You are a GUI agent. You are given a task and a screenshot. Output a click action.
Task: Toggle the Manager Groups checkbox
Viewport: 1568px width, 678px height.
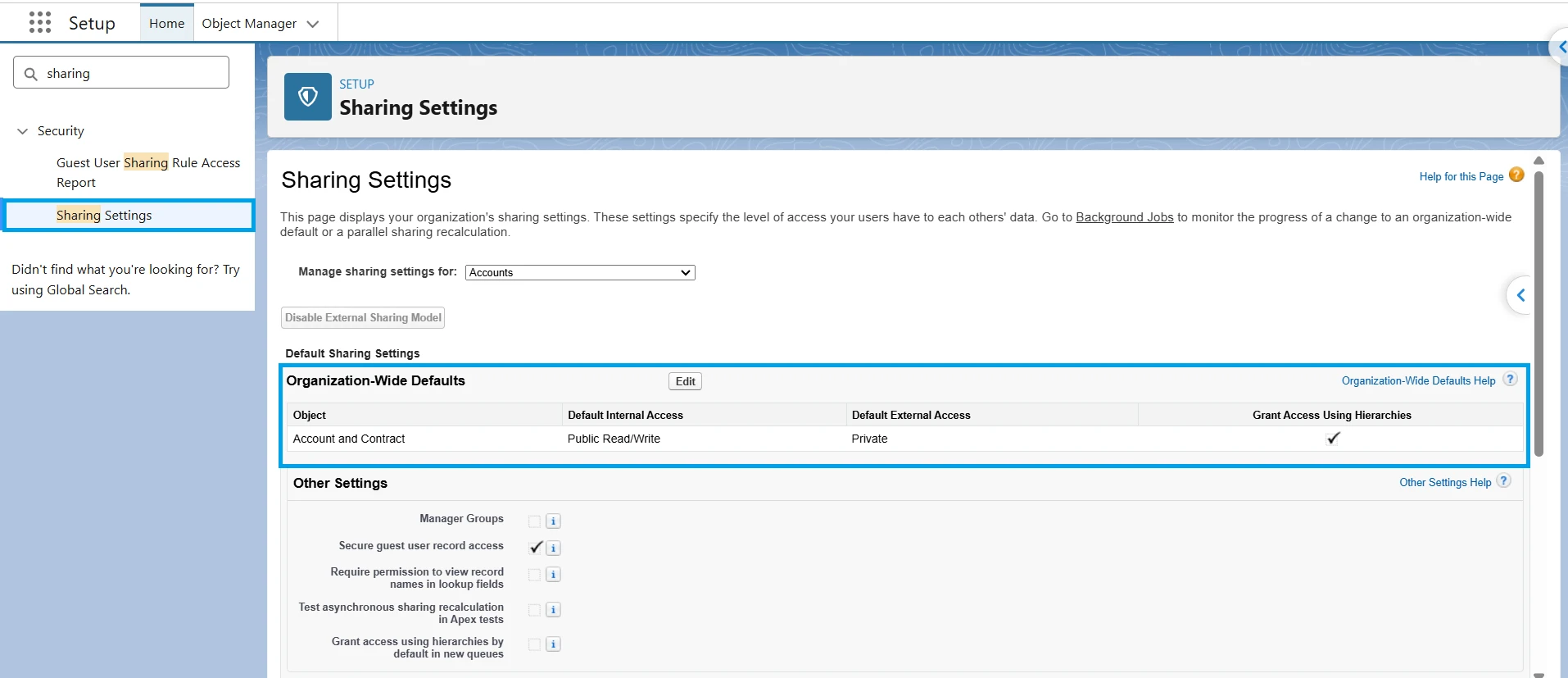pos(534,521)
